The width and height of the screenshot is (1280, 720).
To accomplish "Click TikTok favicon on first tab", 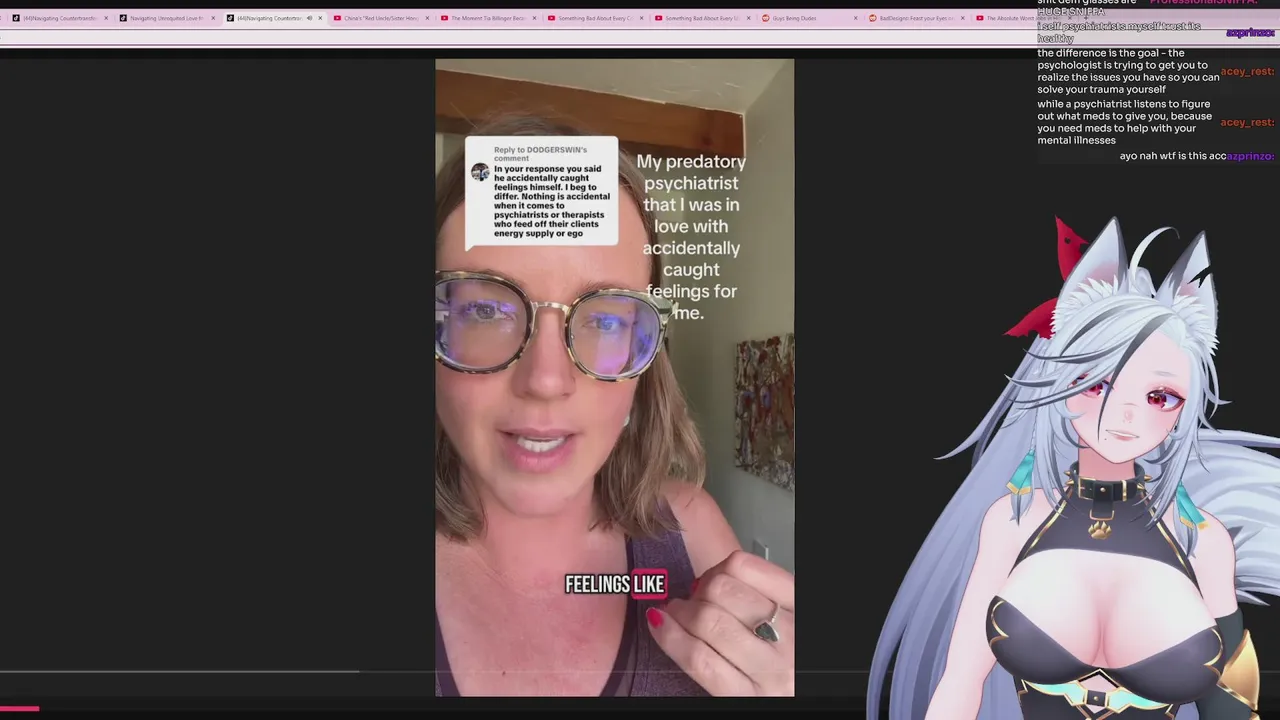I will point(16,18).
